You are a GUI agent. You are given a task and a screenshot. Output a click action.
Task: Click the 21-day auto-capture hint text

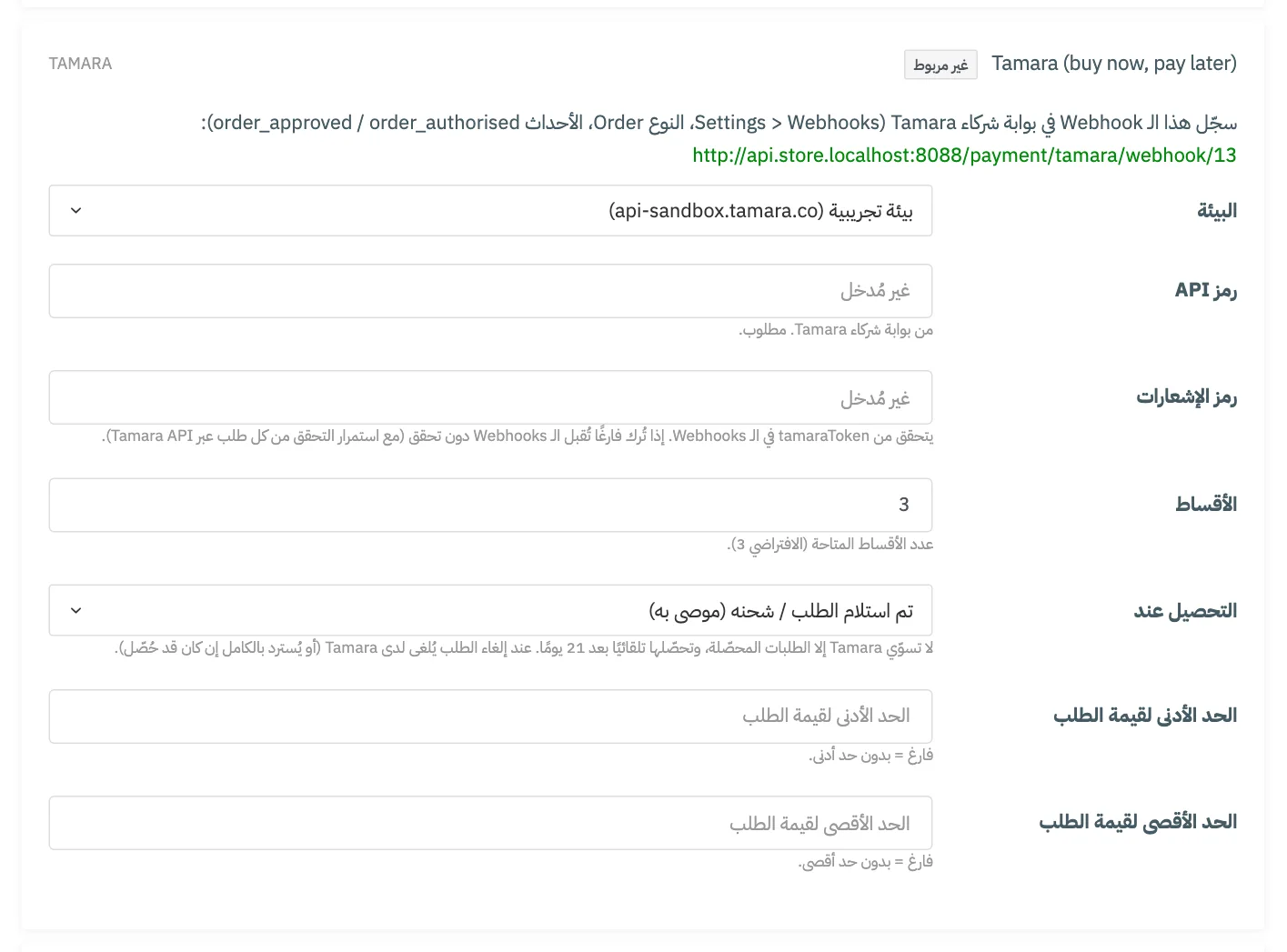[x=524, y=648]
